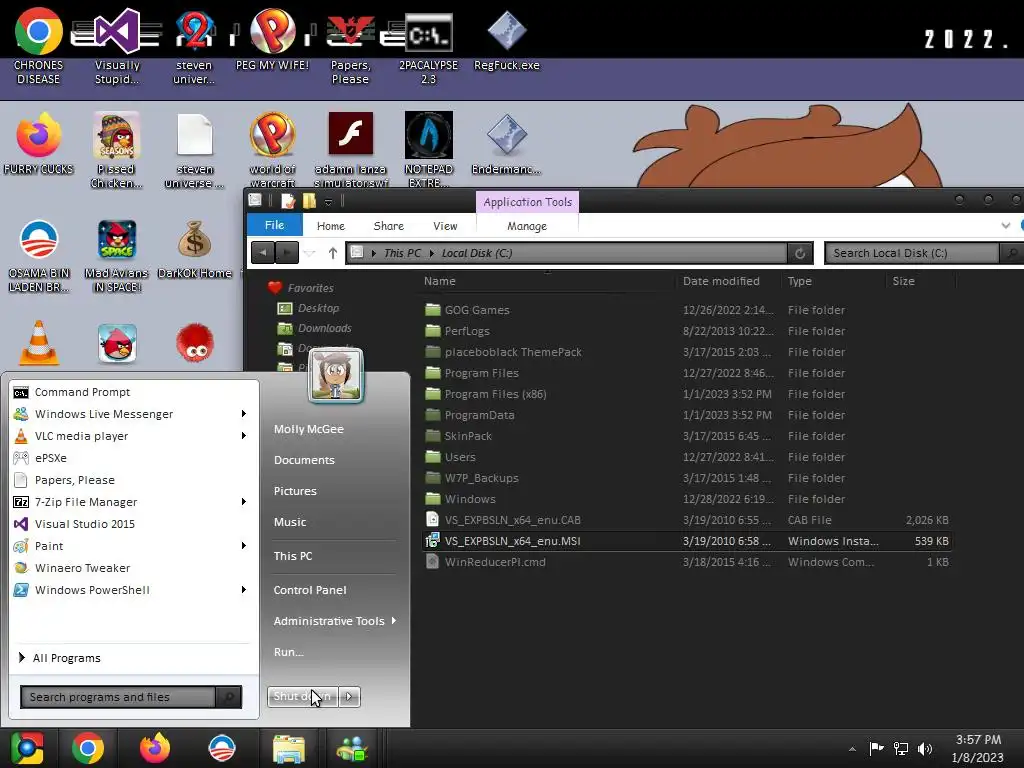The height and width of the screenshot is (768, 1024).
Task: Click the explorer address bar path
Action: coord(566,253)
